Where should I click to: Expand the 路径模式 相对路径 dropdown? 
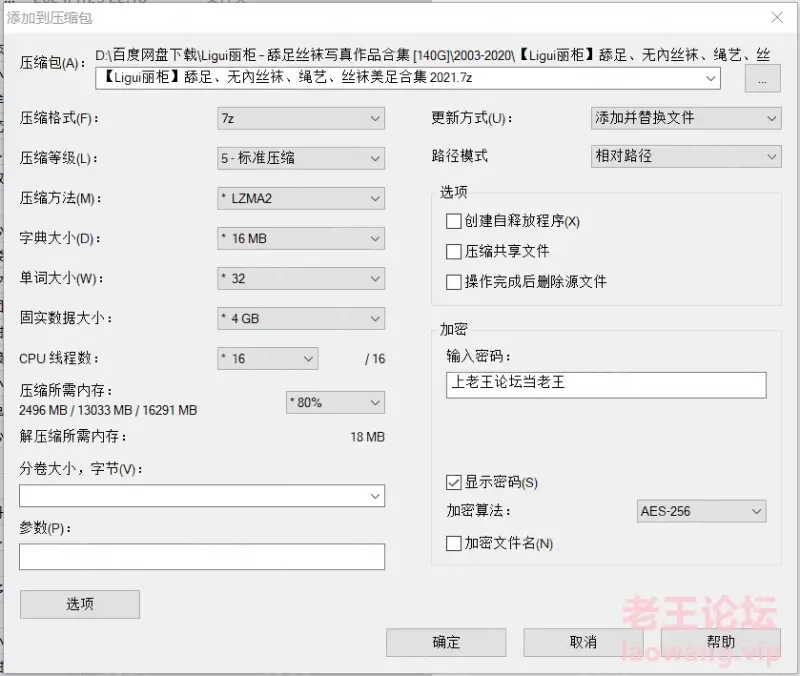[x=686, y=156]
